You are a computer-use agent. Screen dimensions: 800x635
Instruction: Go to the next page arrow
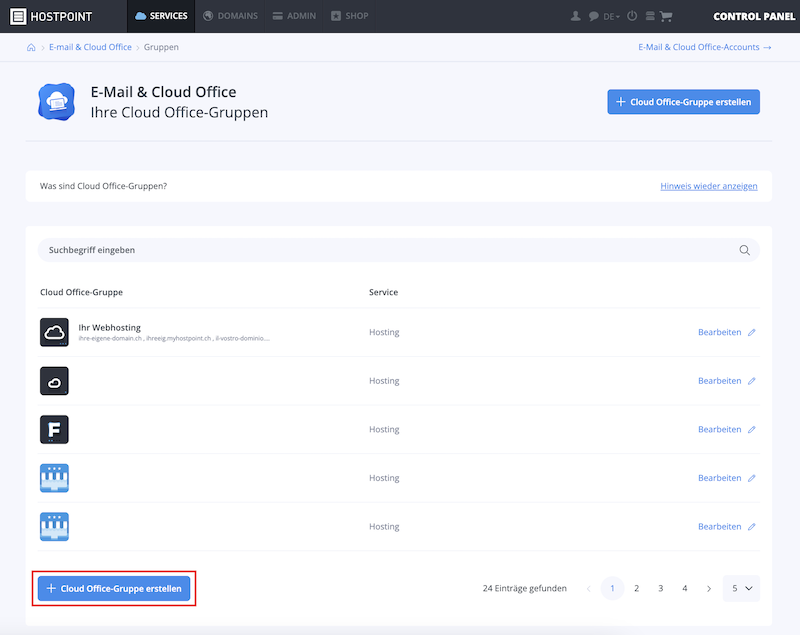[x=709, y=589]
